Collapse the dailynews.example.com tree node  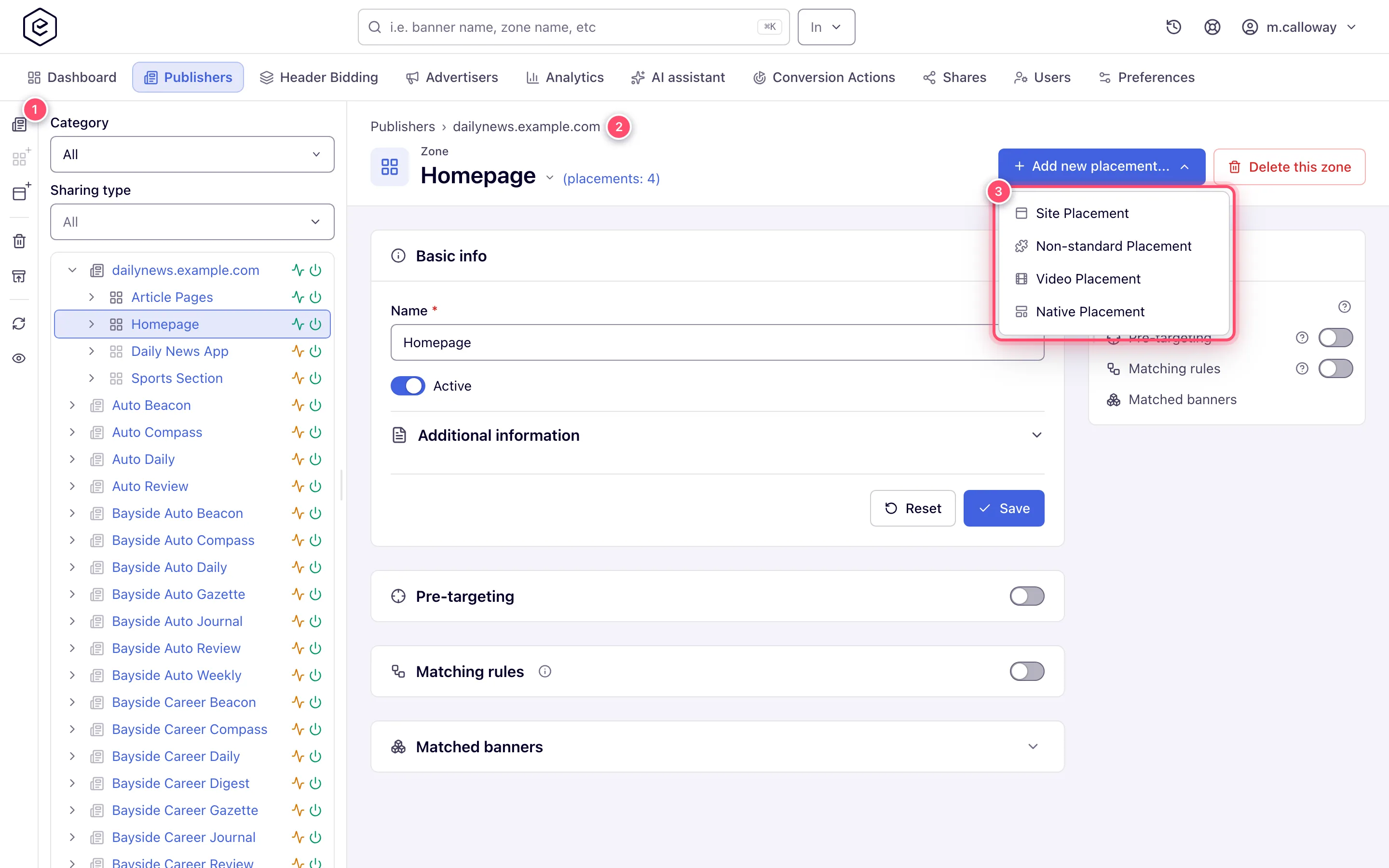click(x=72, y=270)
